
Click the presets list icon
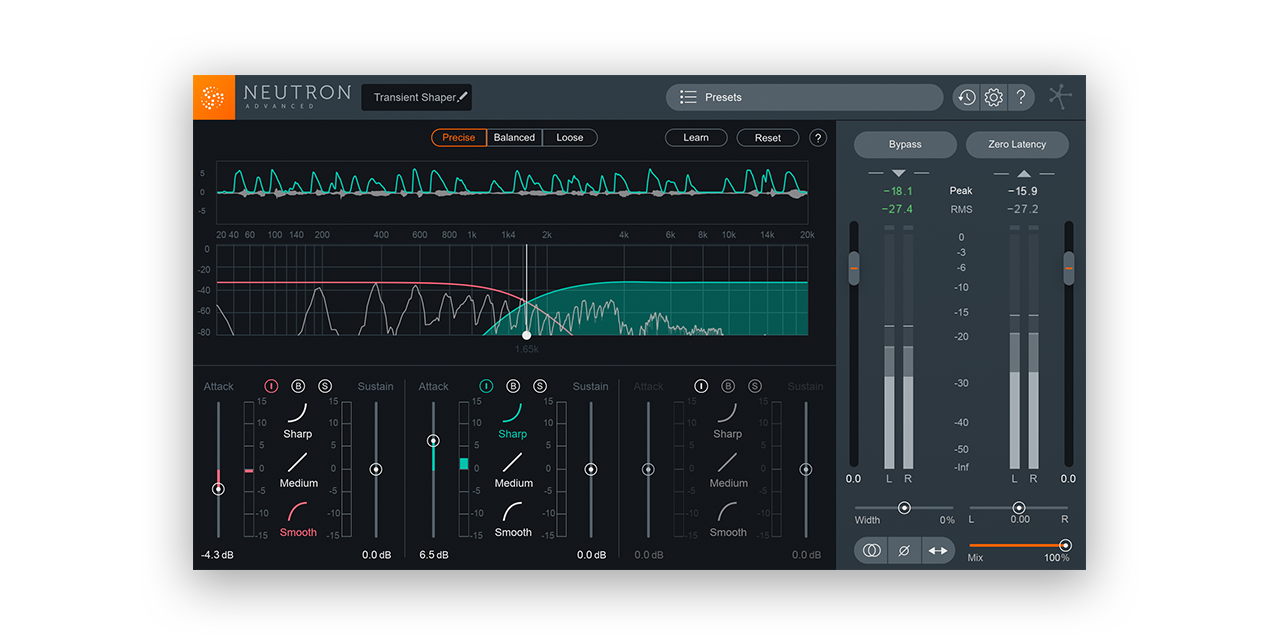point(688,97)
